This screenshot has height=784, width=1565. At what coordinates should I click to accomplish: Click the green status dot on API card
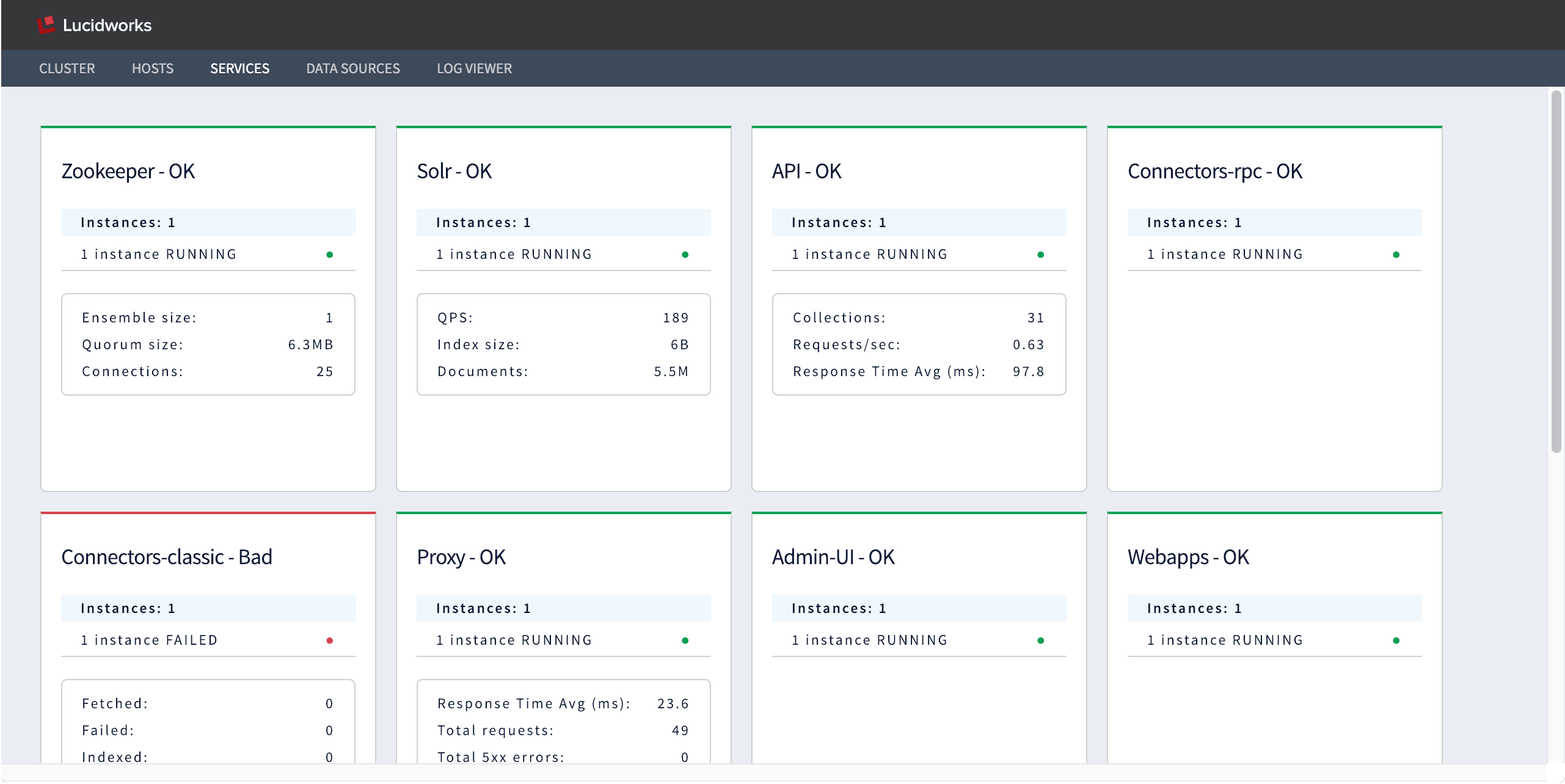(1041, 255)
